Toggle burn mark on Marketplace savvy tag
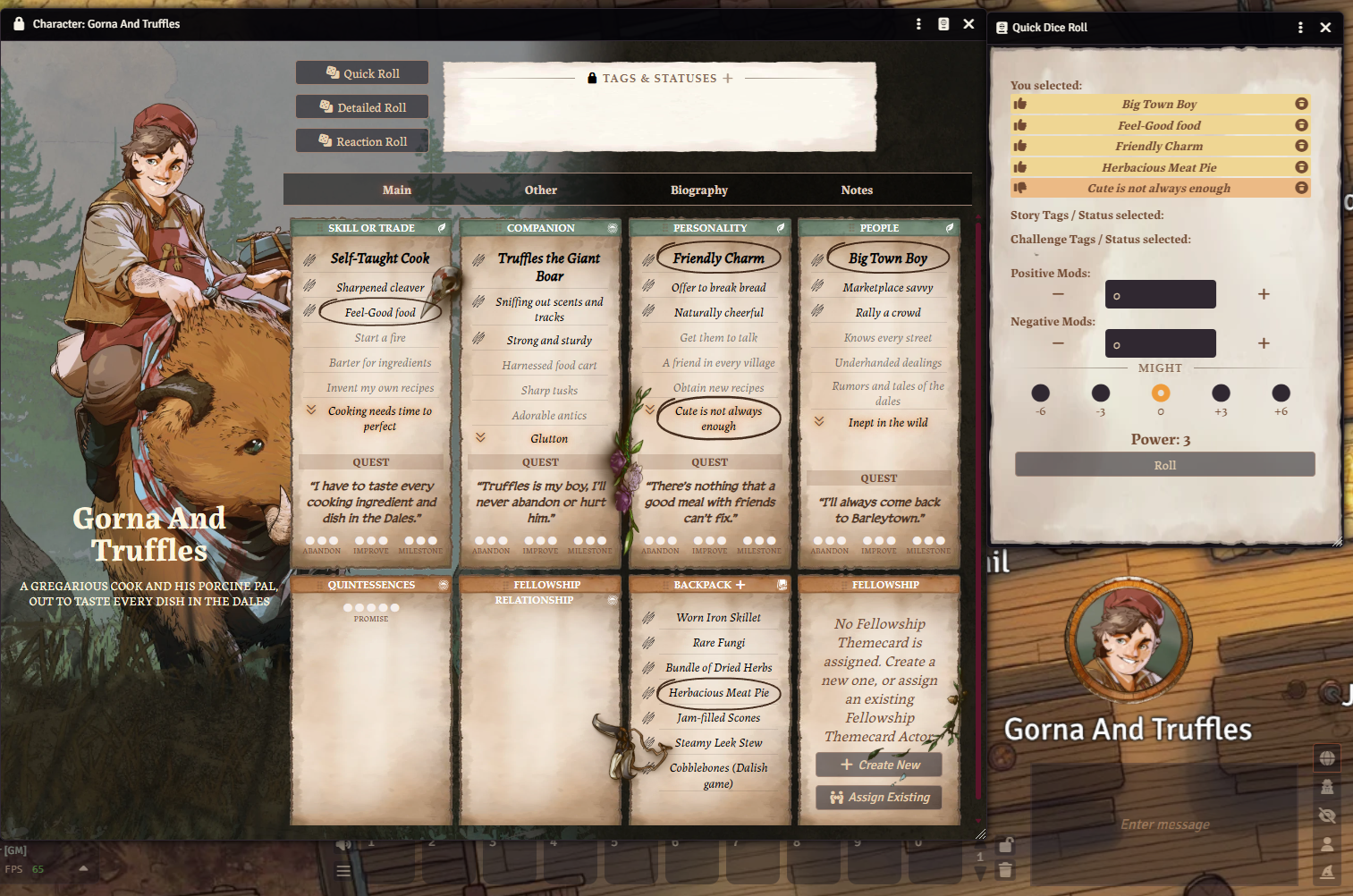Screen dimensions: 1353x896 tap(817, 286)
